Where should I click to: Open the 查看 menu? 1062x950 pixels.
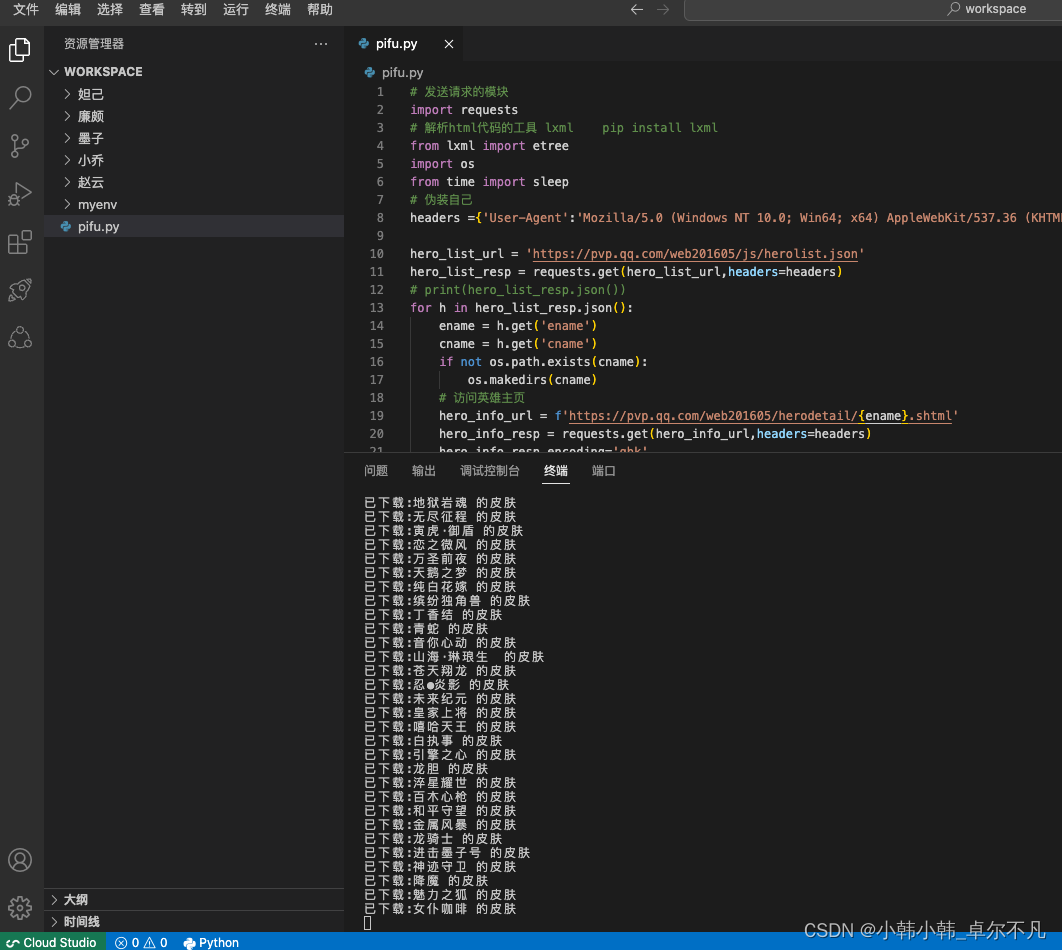click(x=152, y=9)
